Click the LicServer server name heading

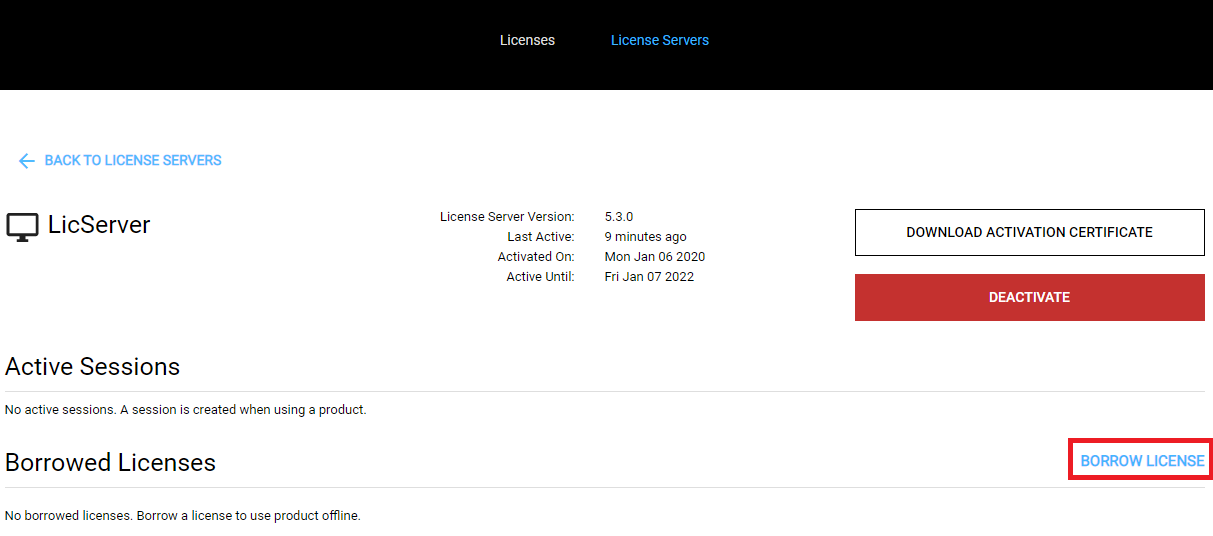[x=99, y=225]
